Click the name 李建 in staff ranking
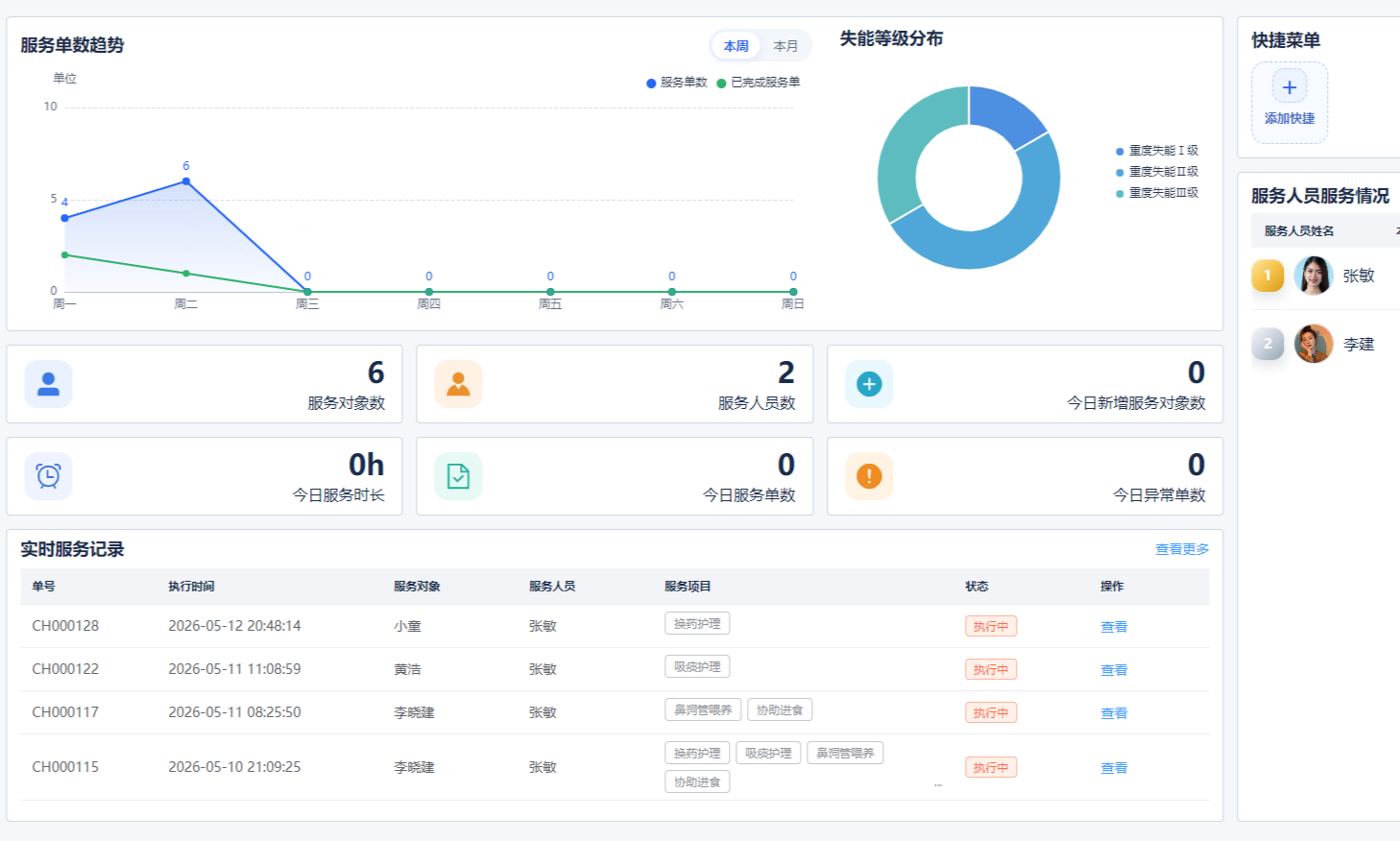The image size is (1400, 841). [x=1359, y=345]
